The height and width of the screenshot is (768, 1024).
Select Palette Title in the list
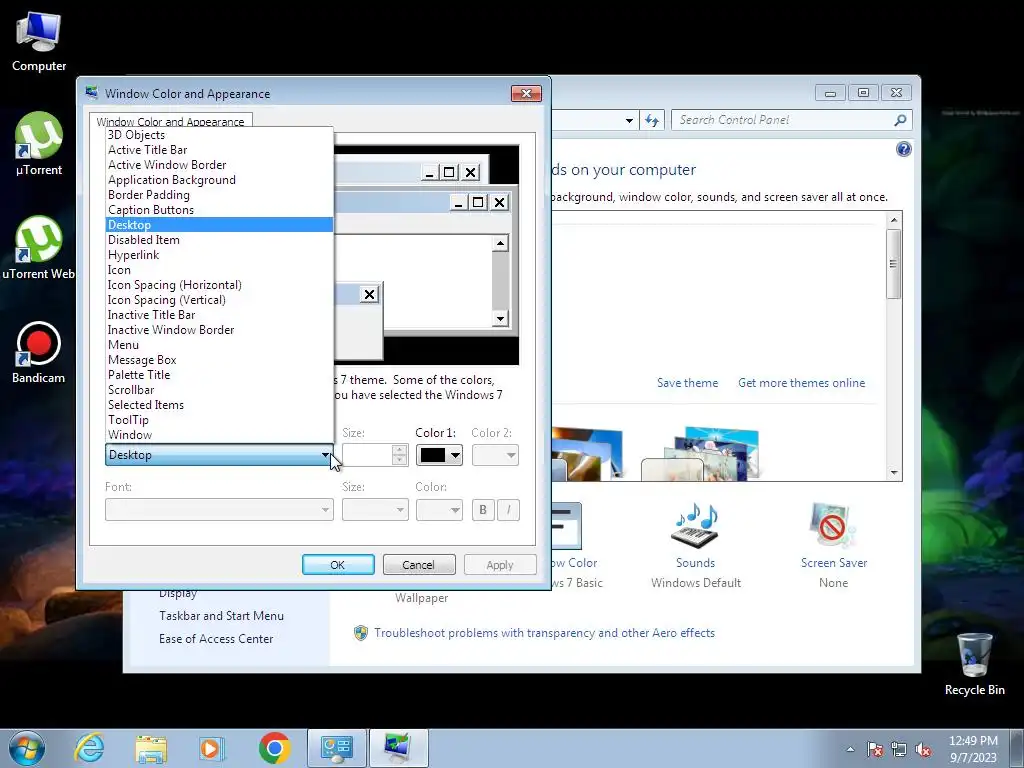click(x=219, y=375)
